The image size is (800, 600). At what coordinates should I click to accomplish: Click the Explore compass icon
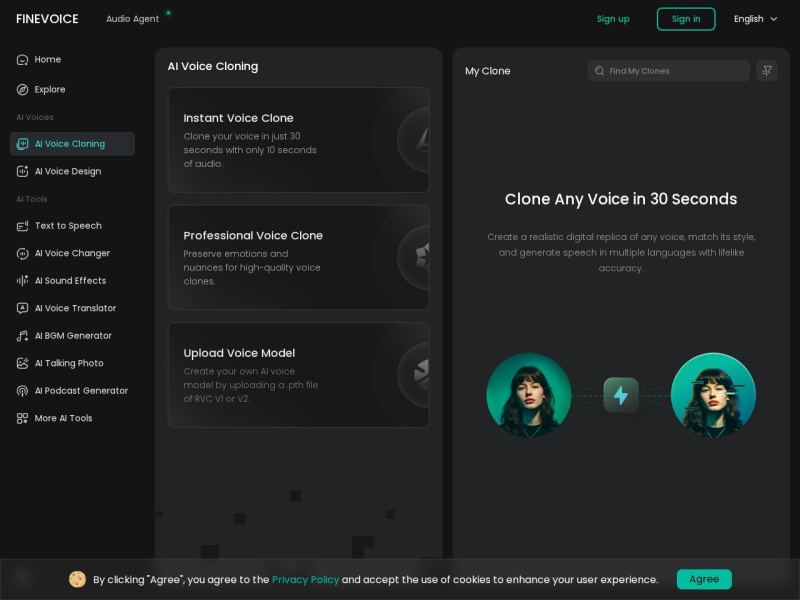tap(22, 90)
